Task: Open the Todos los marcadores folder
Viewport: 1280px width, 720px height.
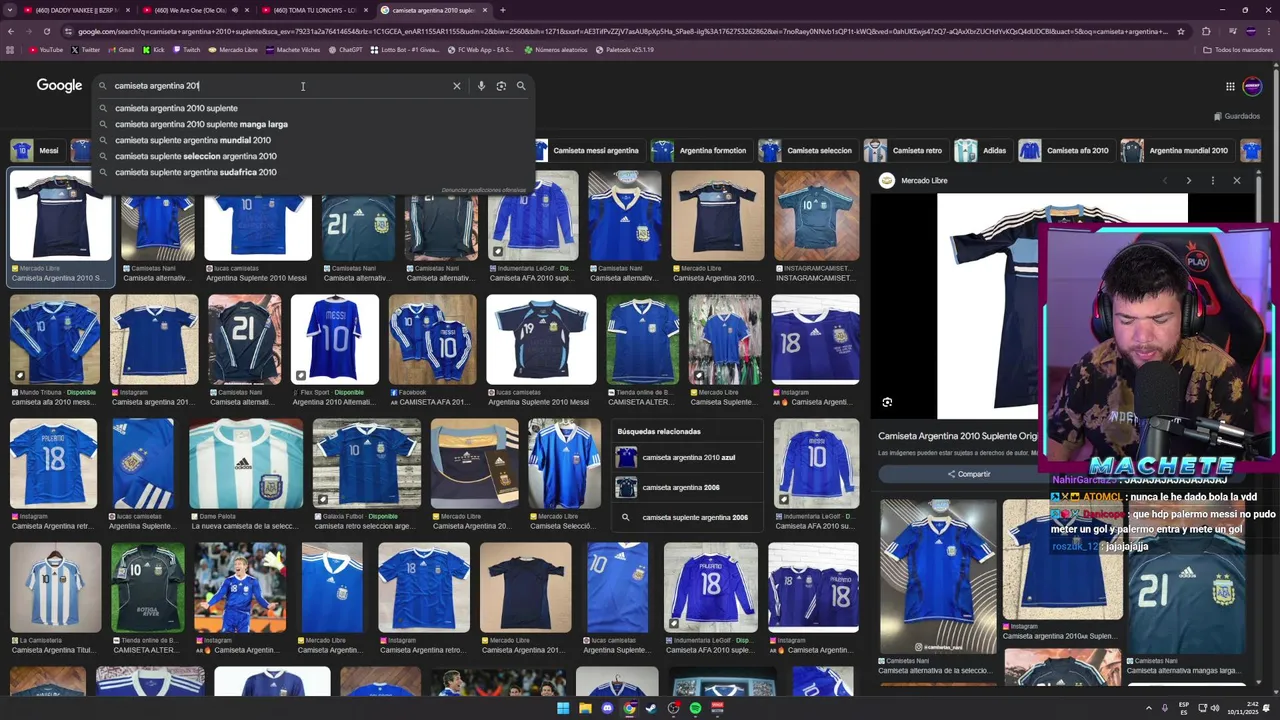Action: (x=1238, y=49)
